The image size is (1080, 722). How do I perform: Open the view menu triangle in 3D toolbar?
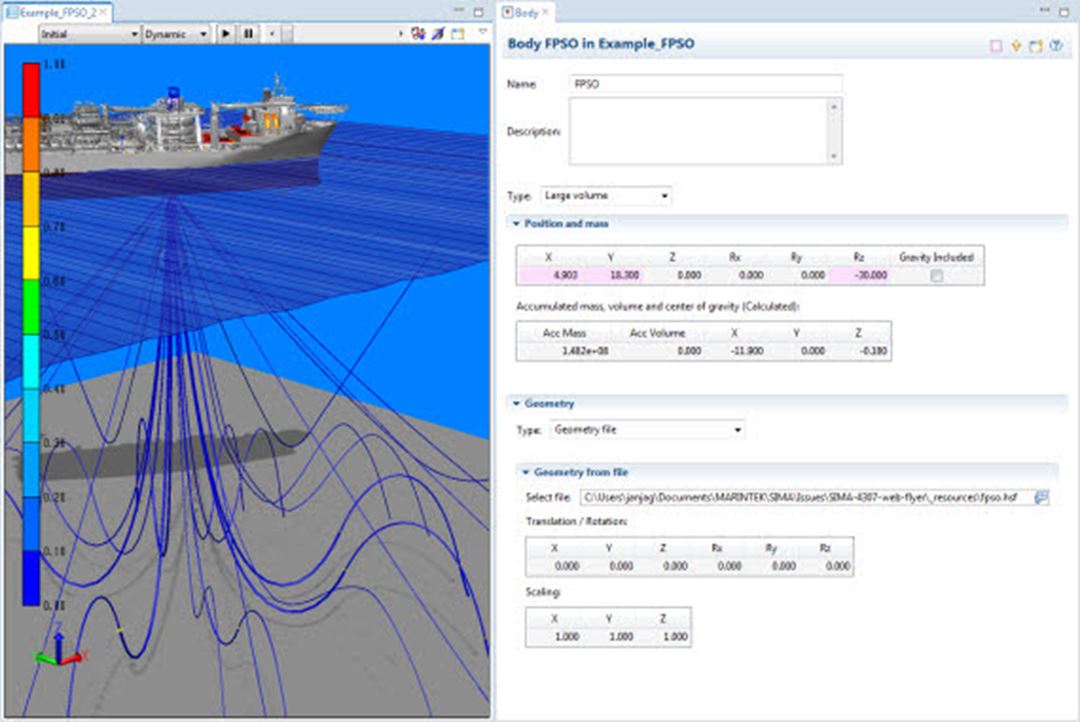tap(482, 32)
